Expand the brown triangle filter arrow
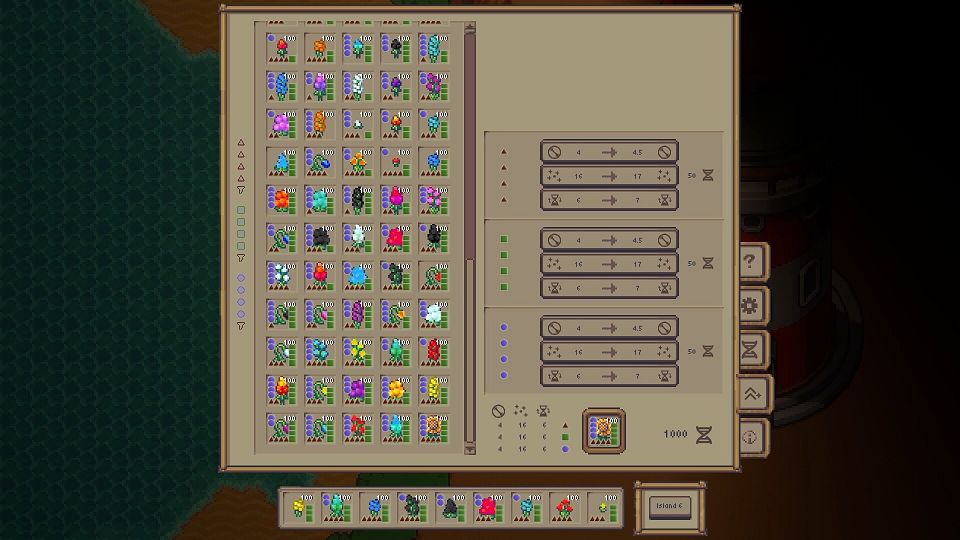Viewport: 960px width, 540px height. 241,190
